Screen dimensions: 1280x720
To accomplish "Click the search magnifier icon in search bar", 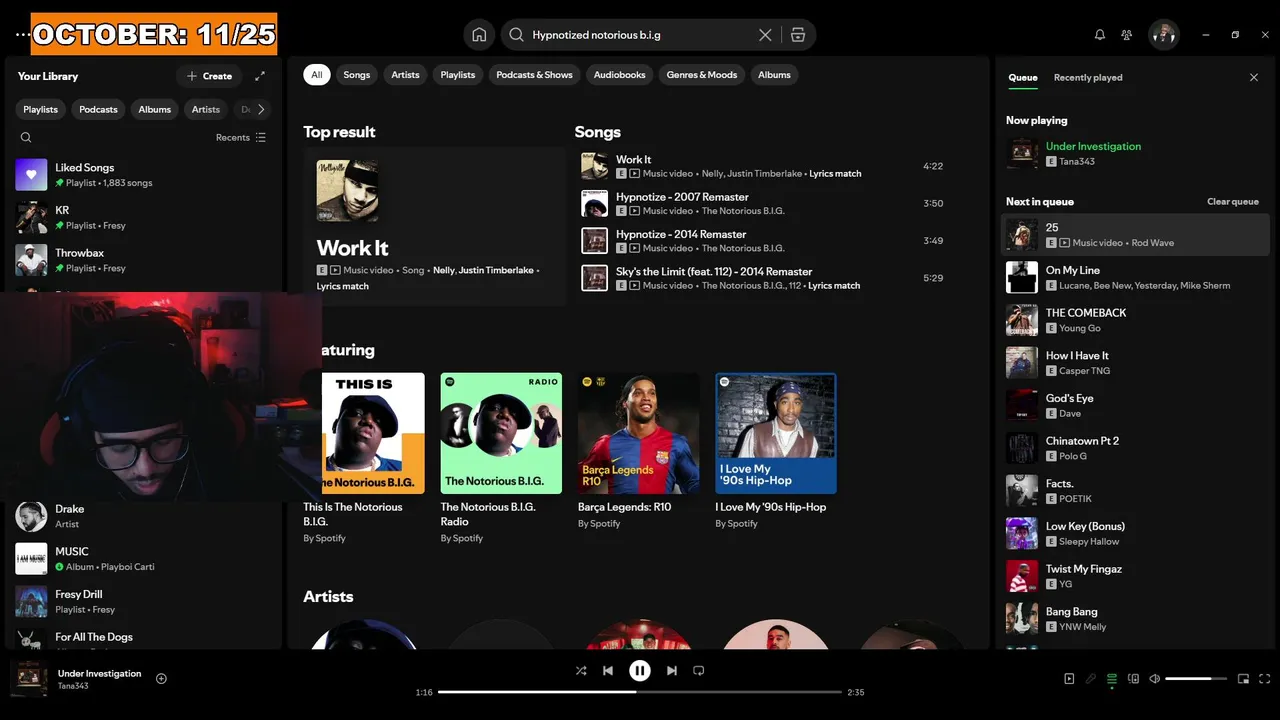I will 516,35.
